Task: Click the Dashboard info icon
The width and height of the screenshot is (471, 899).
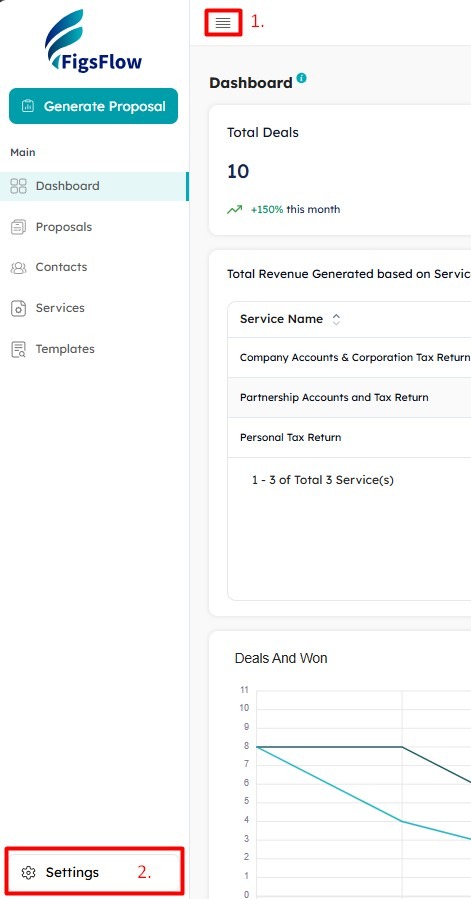Action: pyautogui.click(x=301, y=79)
